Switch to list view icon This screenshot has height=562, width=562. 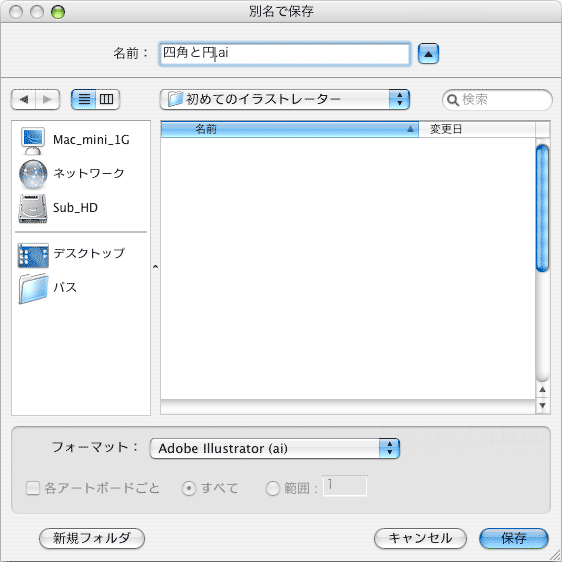tap(84, 99)
